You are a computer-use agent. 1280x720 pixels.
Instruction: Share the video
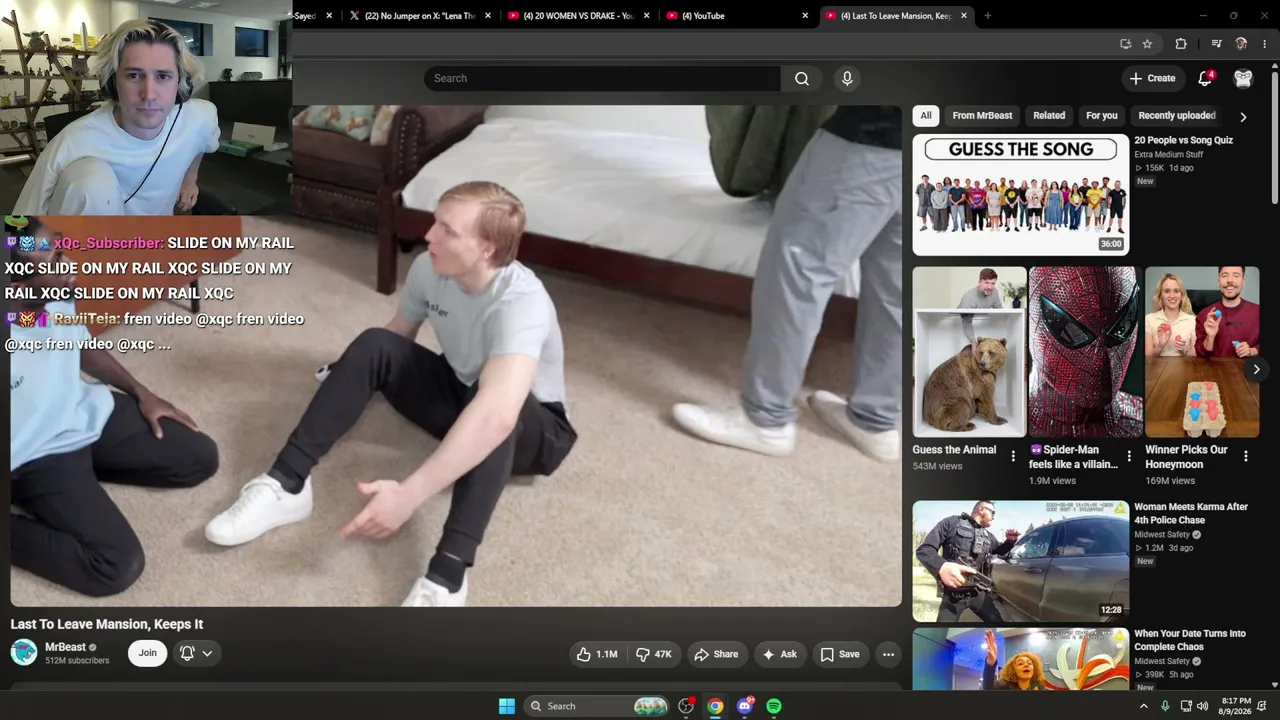click(x=716, y=654)
